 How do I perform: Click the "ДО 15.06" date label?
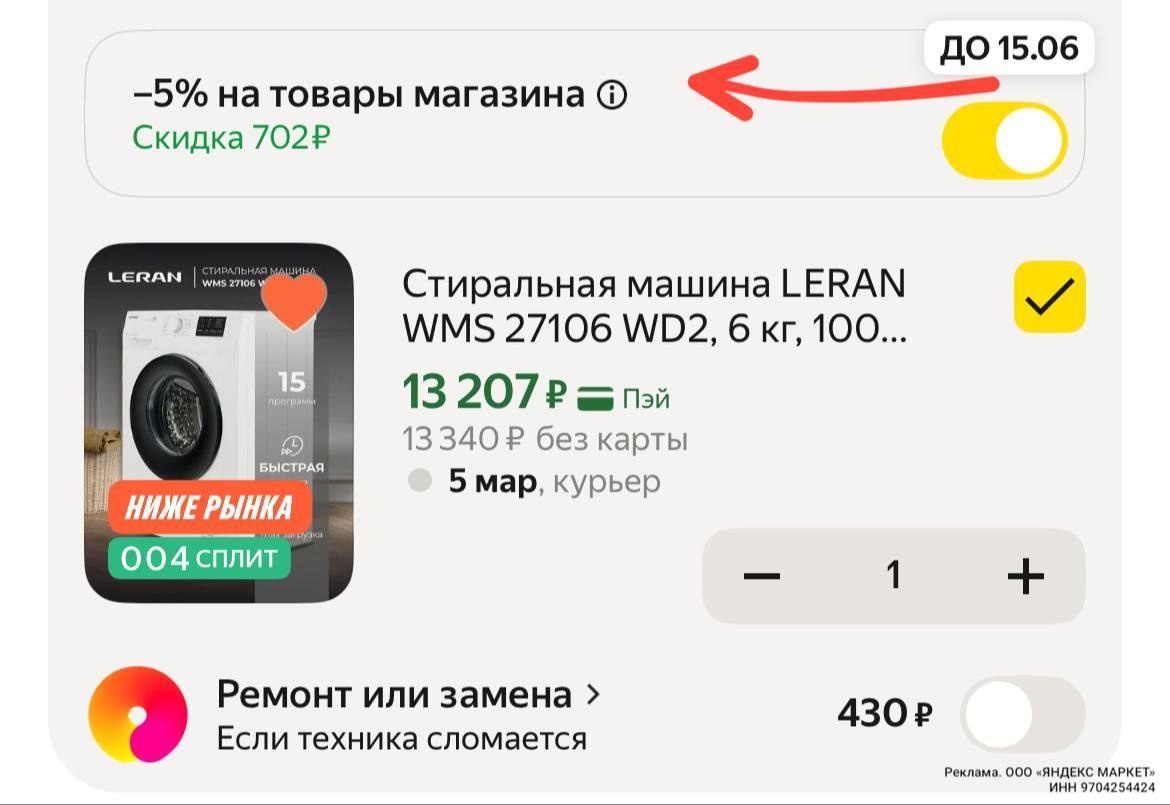point(1009,48)
